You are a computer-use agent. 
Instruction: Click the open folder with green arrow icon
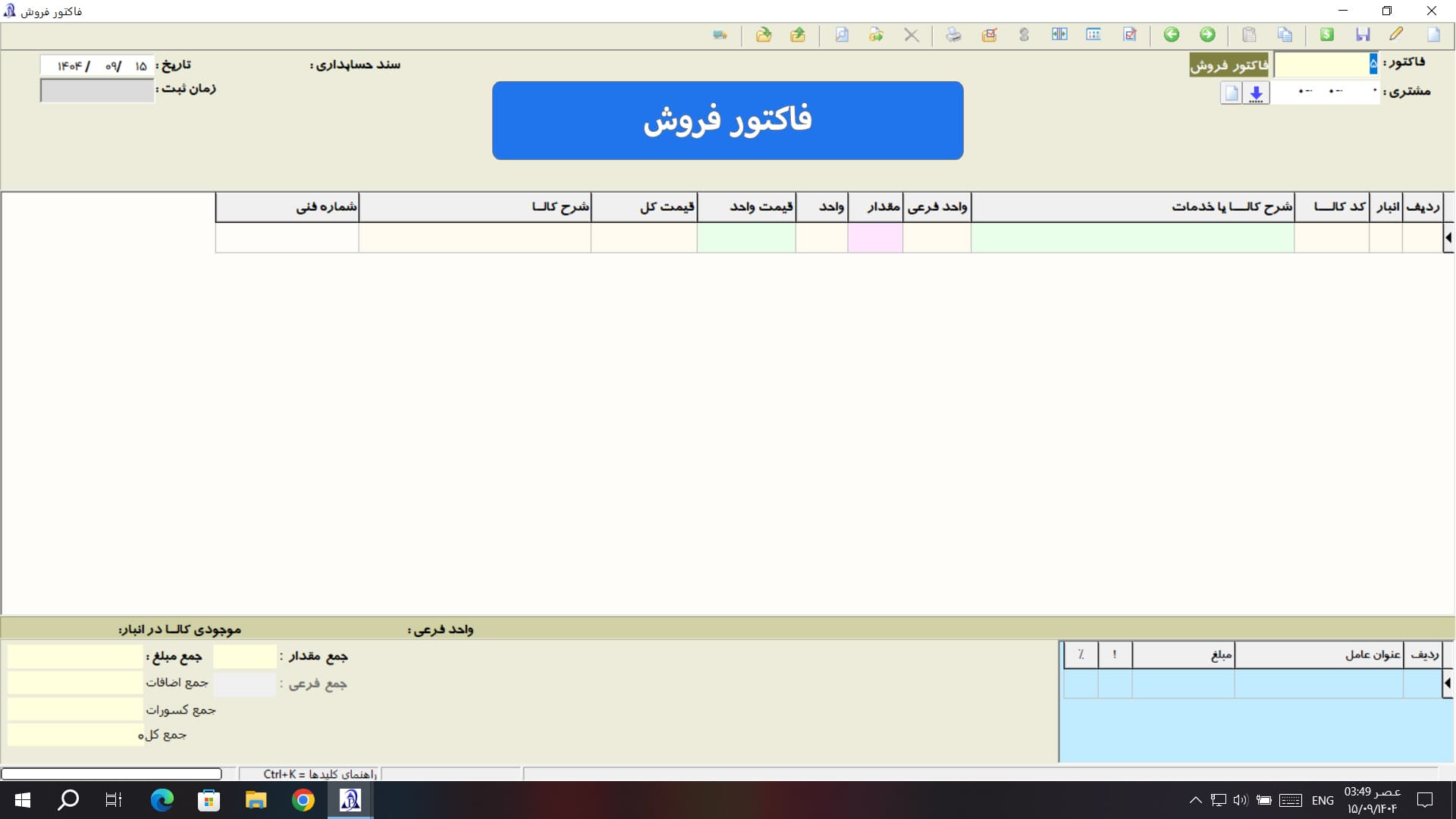pos(764,35)
